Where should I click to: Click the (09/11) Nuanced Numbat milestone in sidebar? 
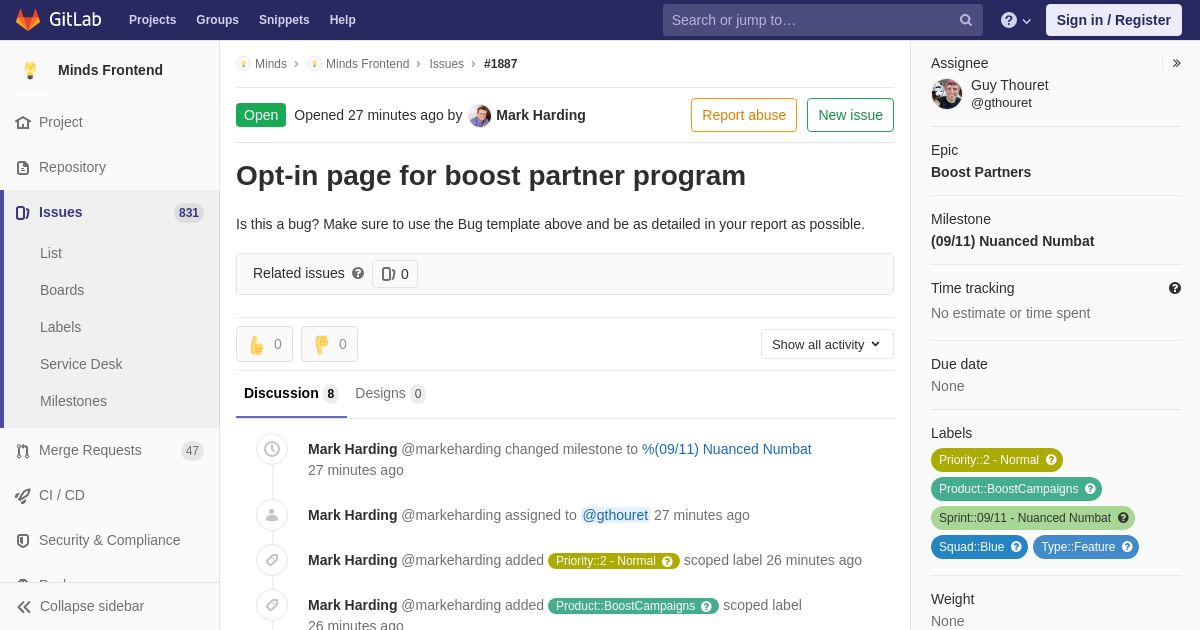tap(1013, 241)
